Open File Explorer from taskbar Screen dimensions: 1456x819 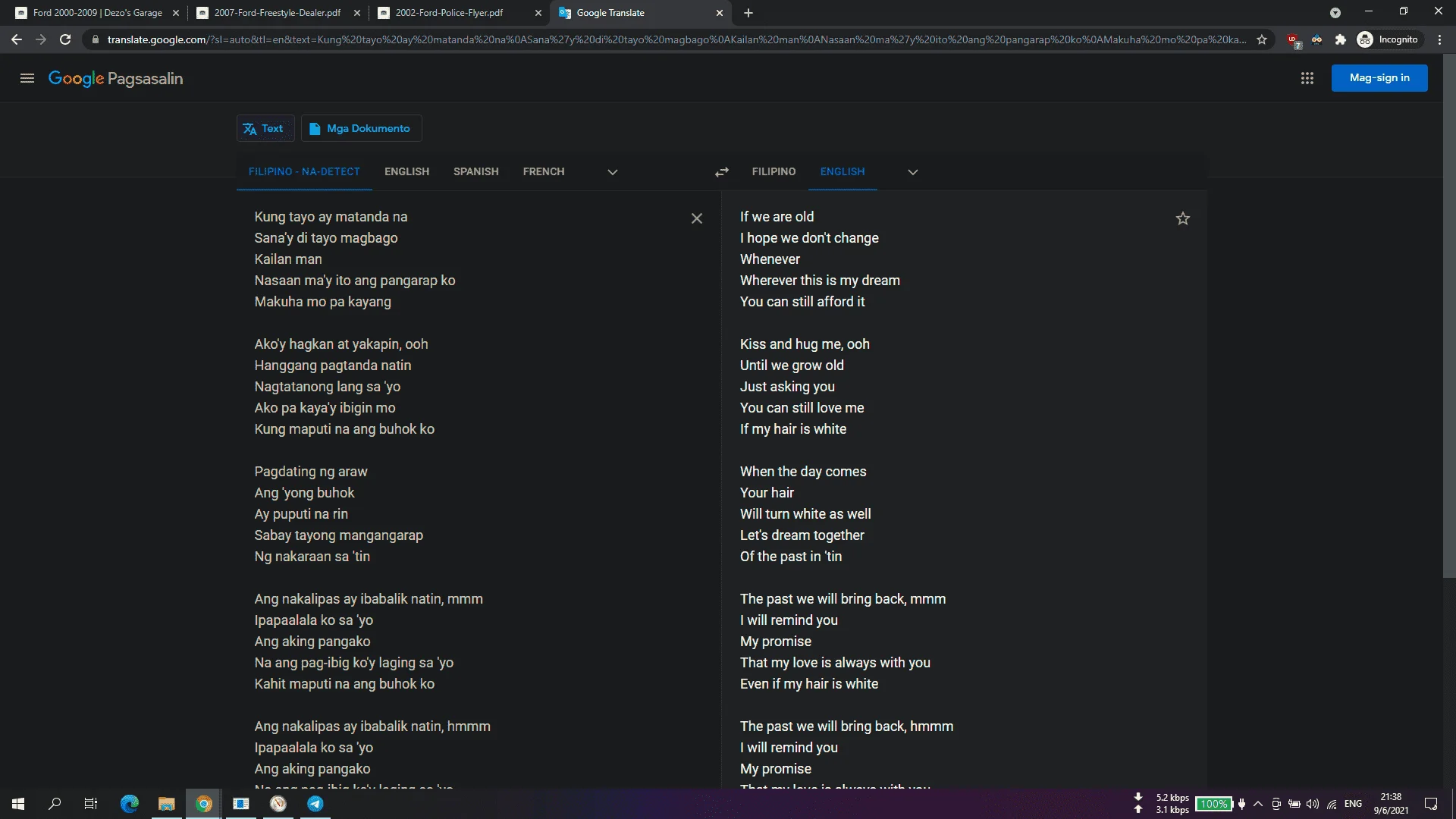166,804
